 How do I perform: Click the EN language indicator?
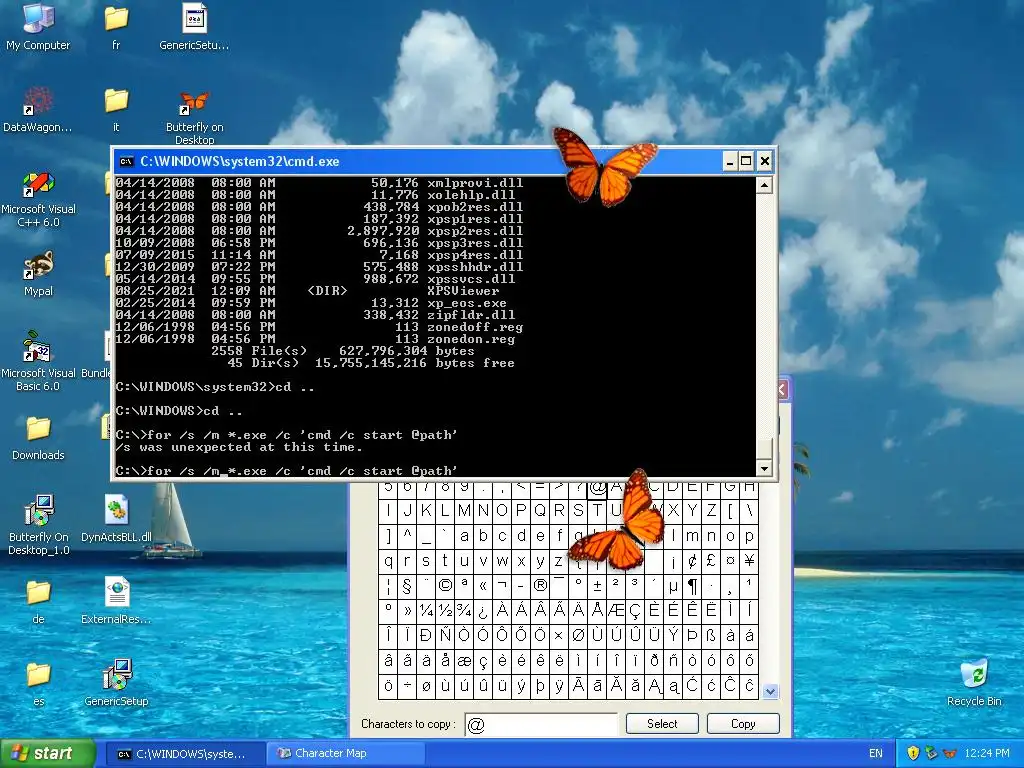pos(876,754)
